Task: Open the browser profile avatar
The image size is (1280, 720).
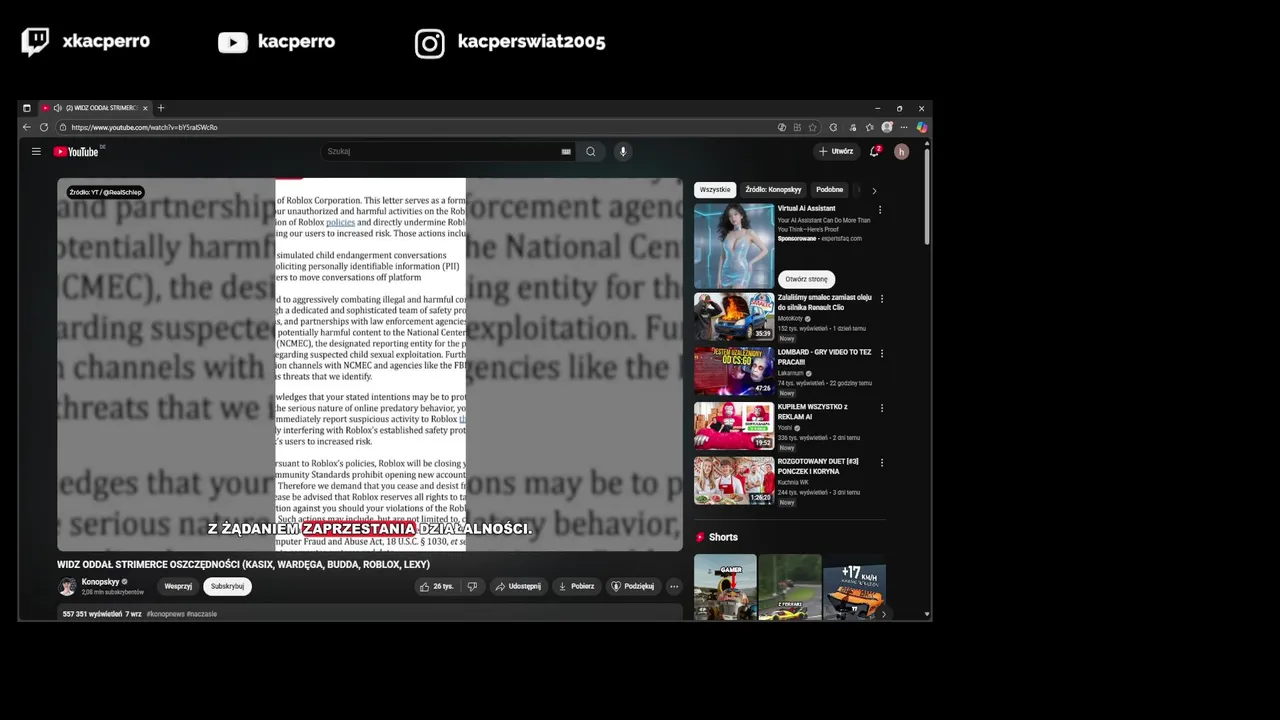Action: pyautogui.click(x=887, y=127)
